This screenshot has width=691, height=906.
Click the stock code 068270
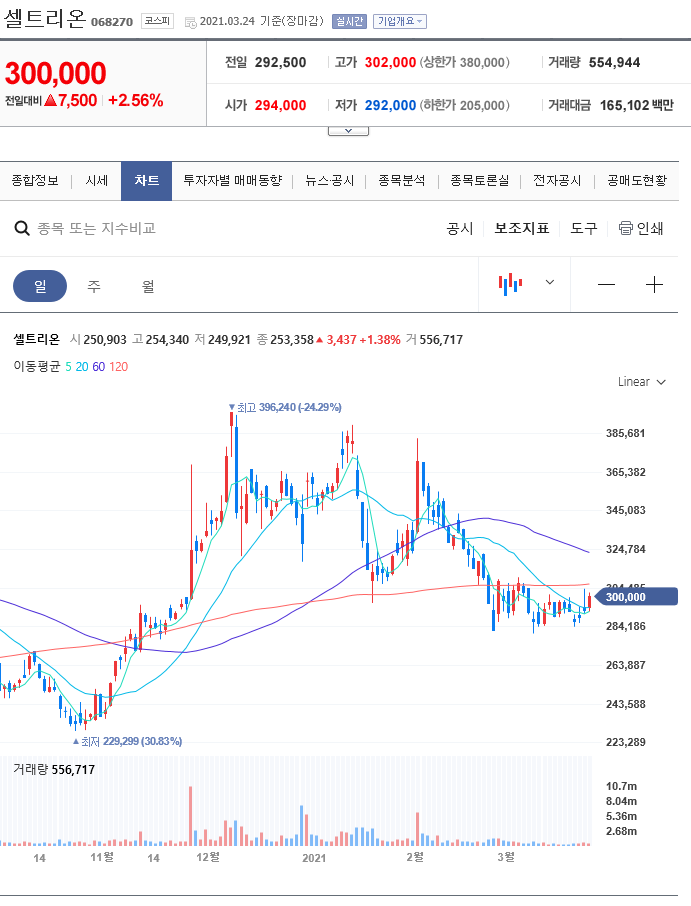[x=112, y=22]
